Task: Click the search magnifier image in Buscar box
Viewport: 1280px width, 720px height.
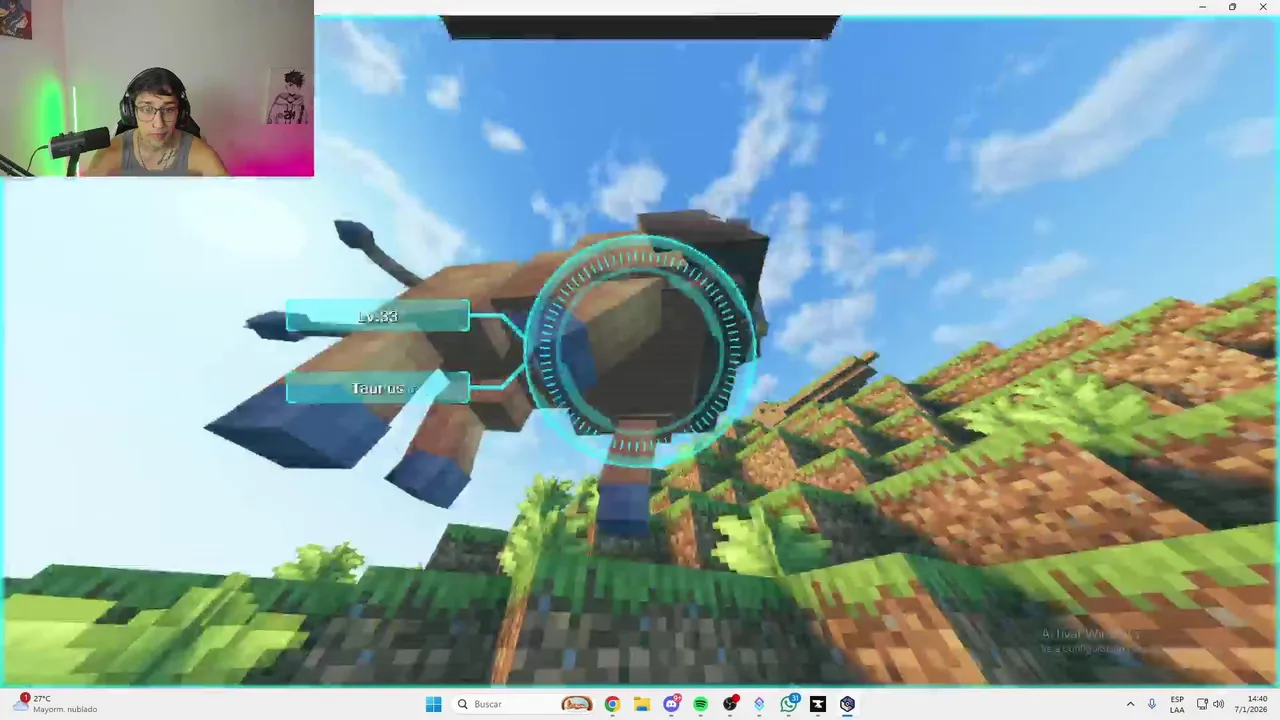Action: [463, 704]
